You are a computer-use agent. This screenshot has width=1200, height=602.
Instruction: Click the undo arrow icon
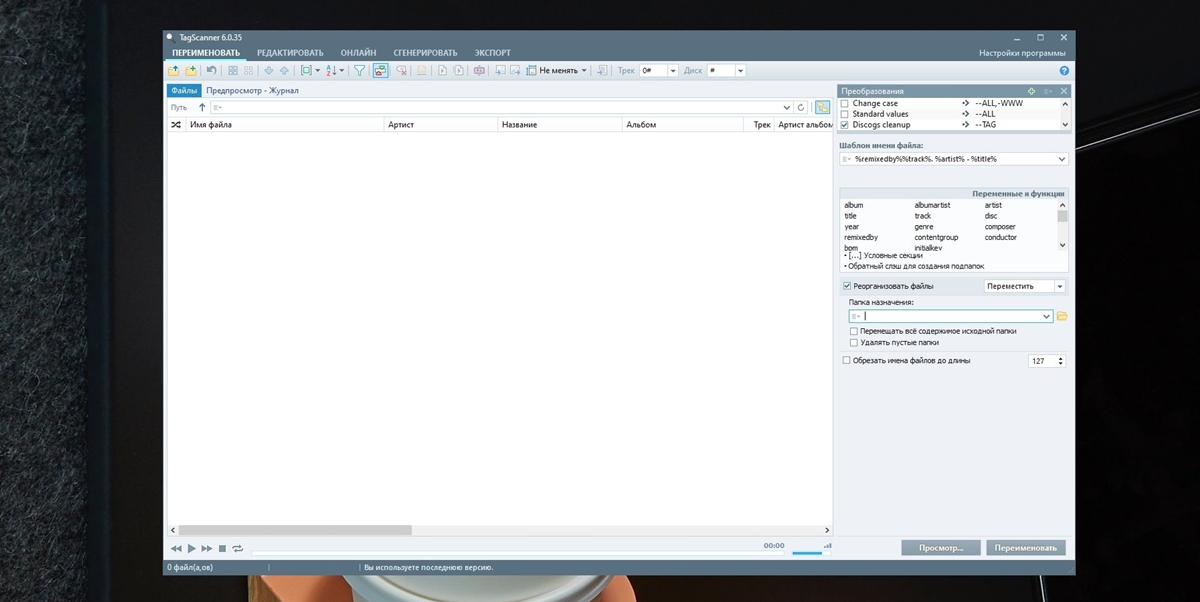(x=211, y=71)
